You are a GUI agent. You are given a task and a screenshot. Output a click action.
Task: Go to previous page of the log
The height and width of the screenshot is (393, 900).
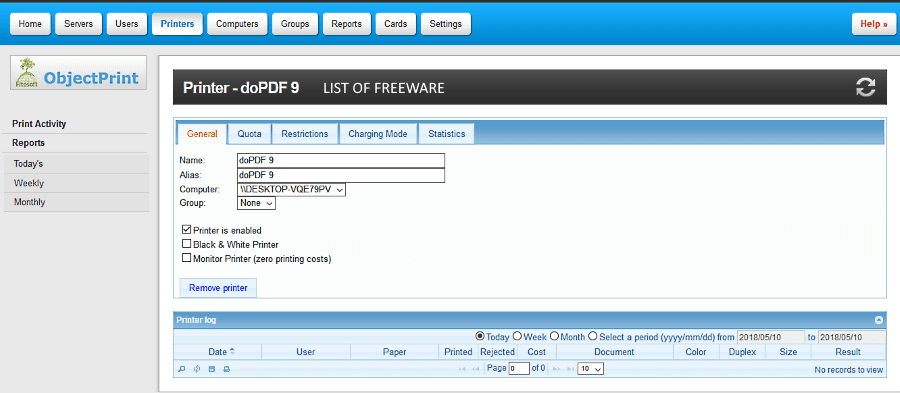pyautogui.click(x=475, y=369)
